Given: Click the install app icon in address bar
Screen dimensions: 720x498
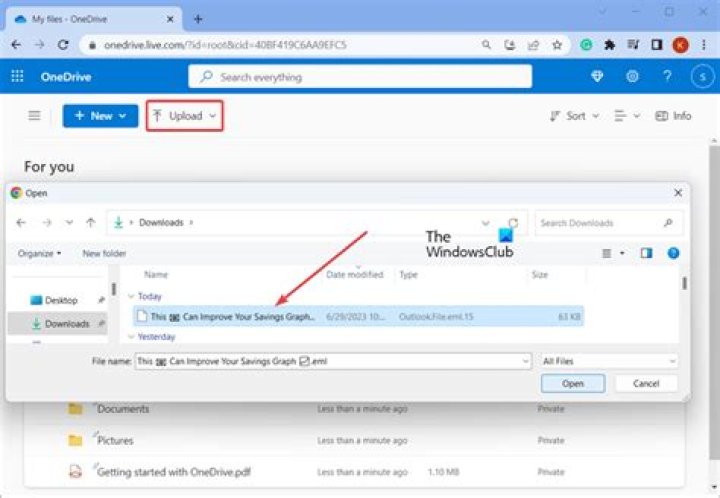Looking at the screenshot, I should [x=510, y=45].
